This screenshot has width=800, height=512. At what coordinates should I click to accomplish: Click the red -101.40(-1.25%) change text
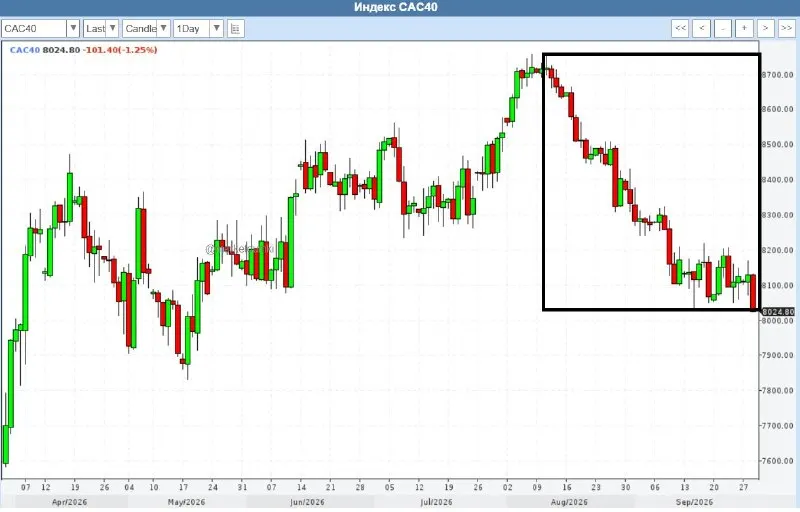pyautogui.click(x=120, y=50)
